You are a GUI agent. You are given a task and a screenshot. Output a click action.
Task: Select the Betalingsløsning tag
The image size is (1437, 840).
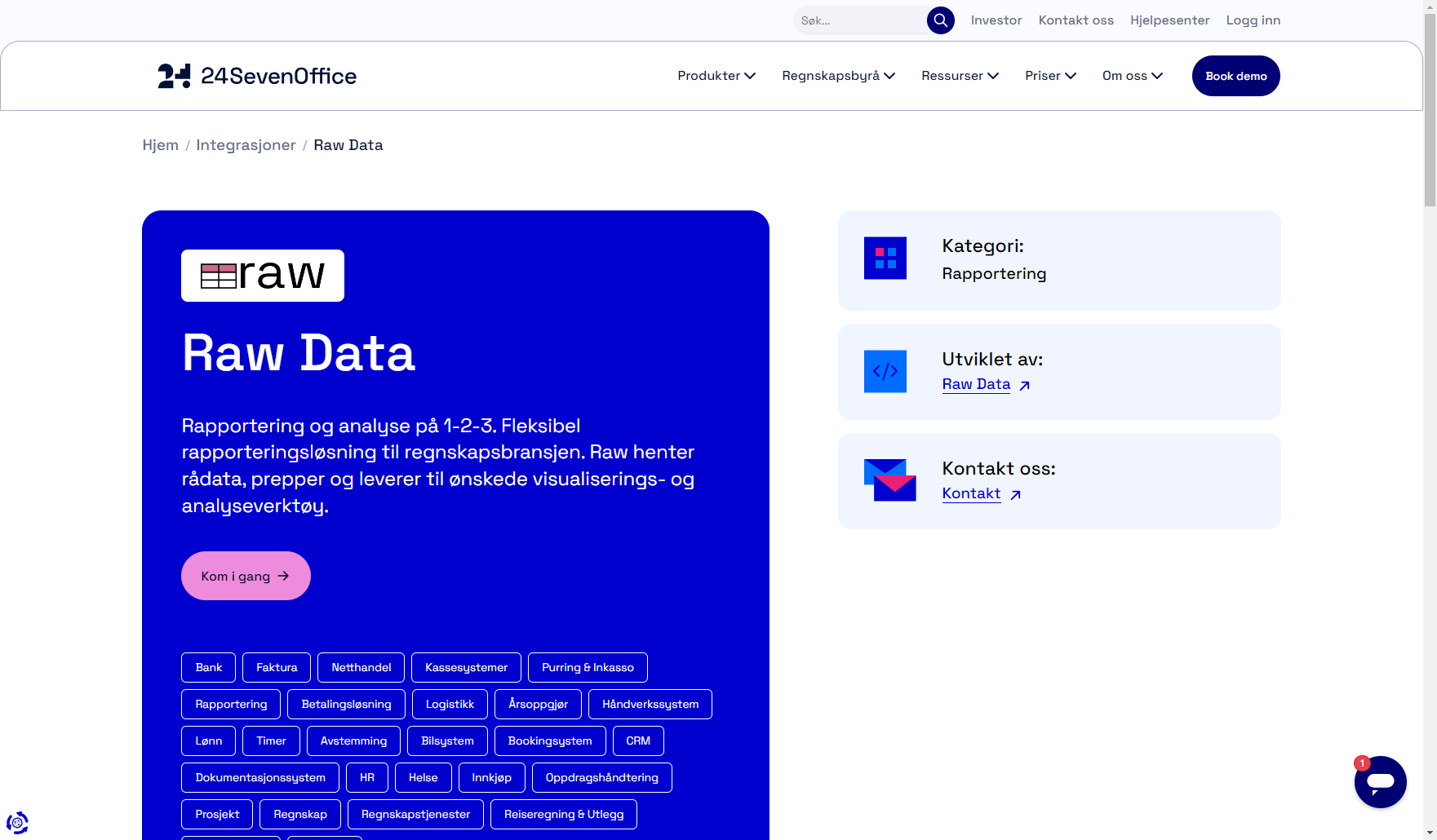(346, 704)
